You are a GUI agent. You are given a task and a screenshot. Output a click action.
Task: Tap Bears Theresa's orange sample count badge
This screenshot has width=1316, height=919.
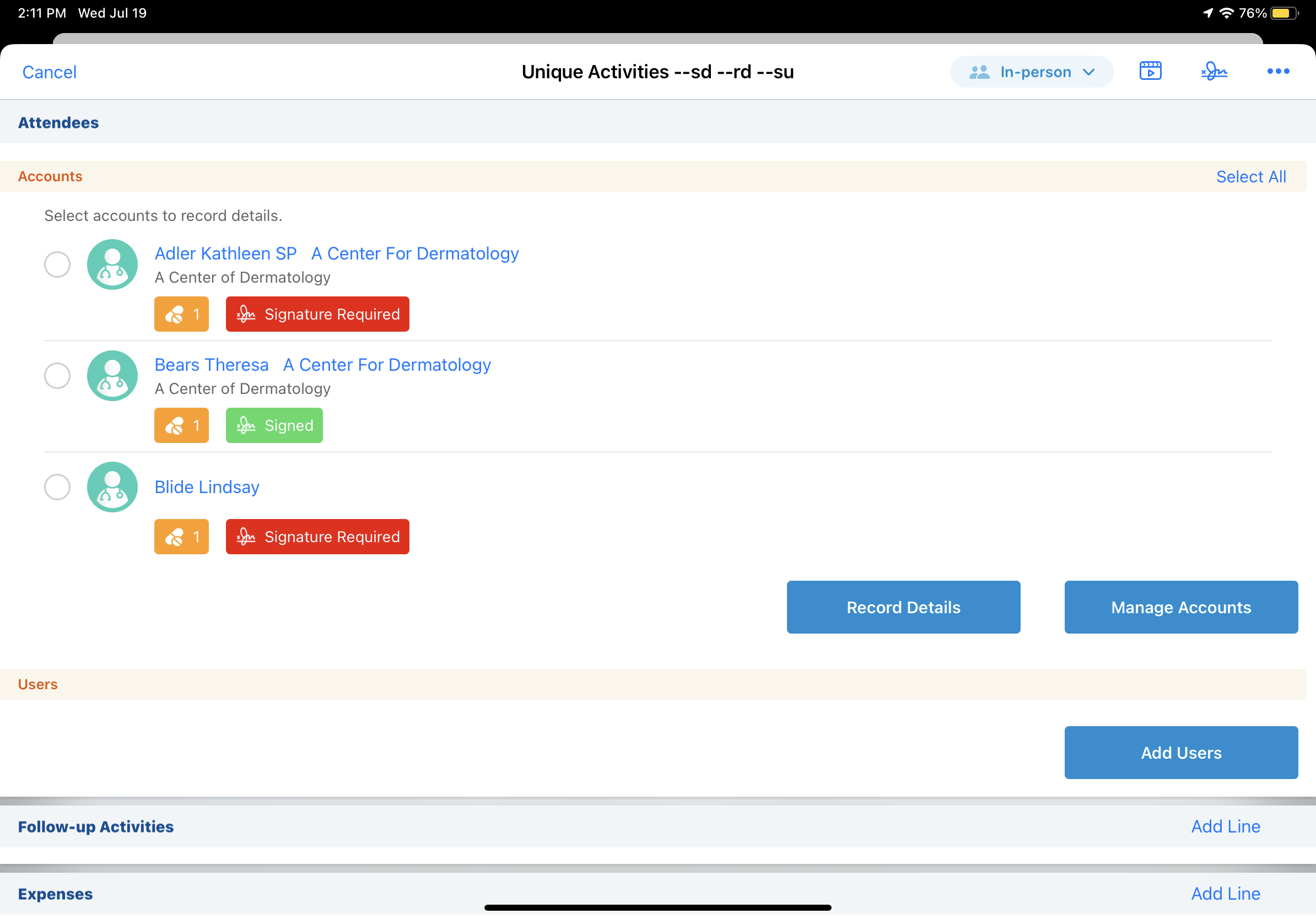point(181,426)
